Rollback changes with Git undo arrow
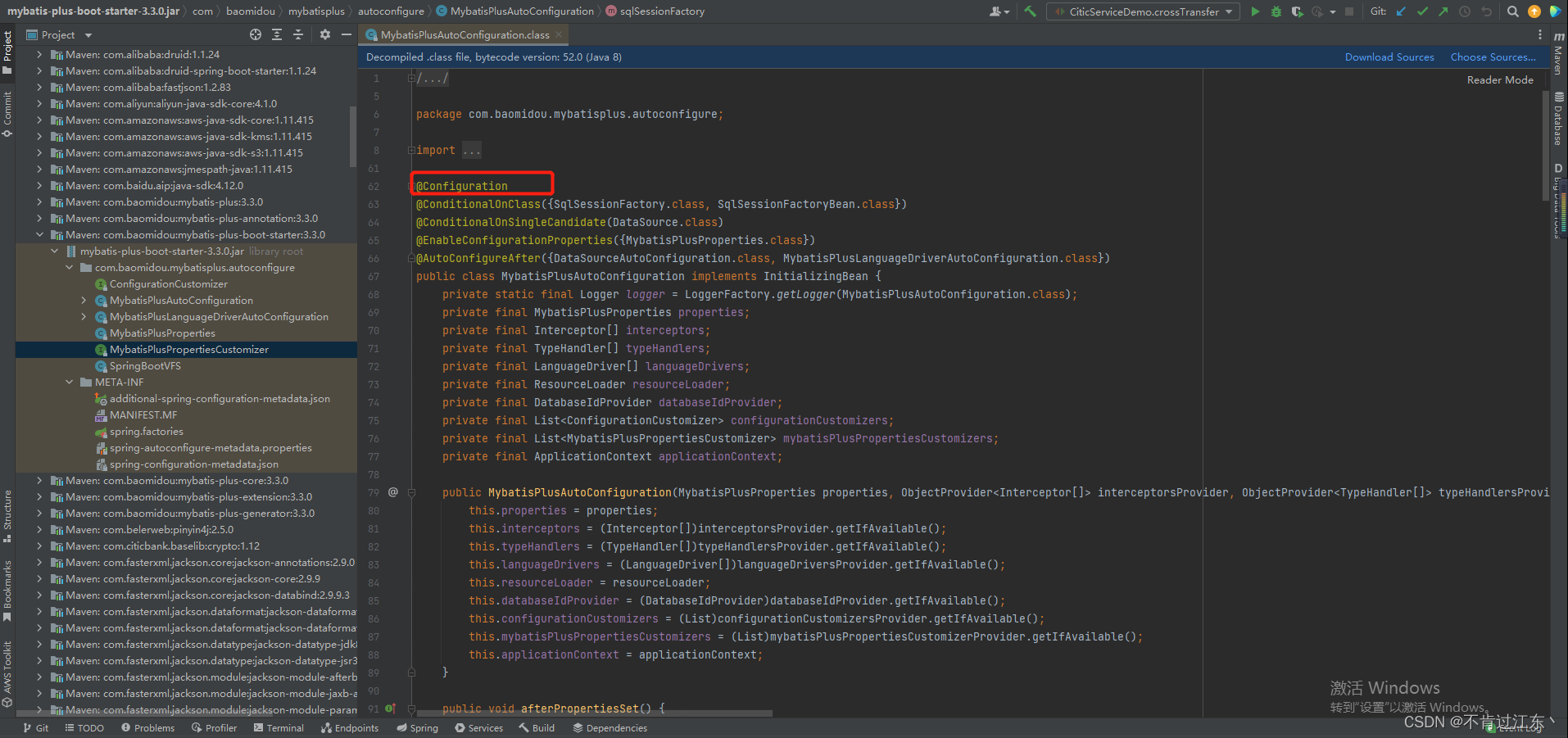 (1487, 11)
